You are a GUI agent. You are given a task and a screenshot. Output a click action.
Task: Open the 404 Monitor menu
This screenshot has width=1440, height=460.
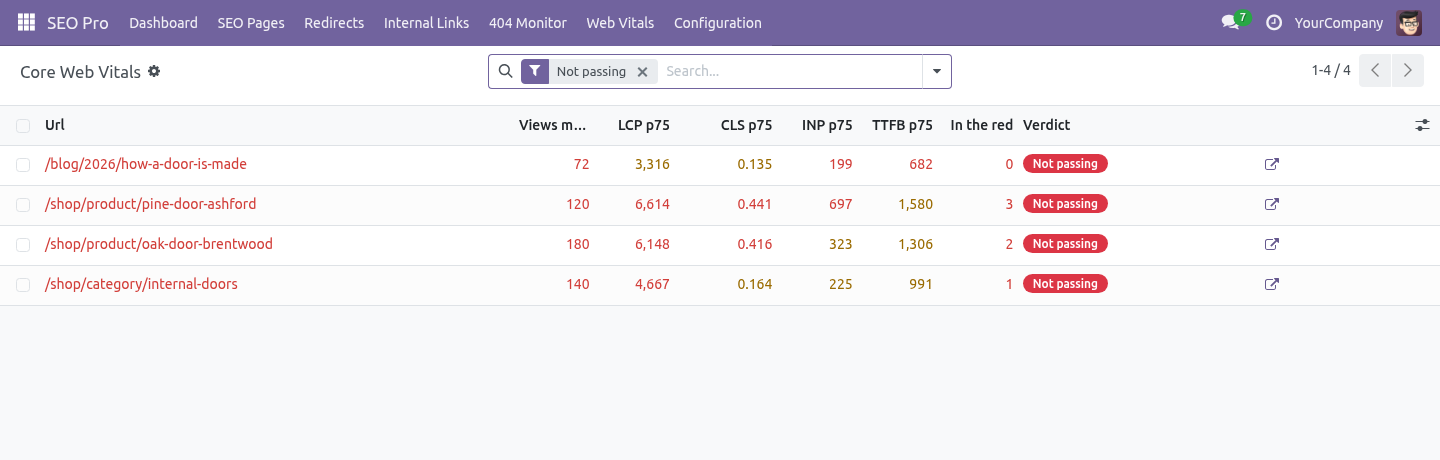pos(528,22)
